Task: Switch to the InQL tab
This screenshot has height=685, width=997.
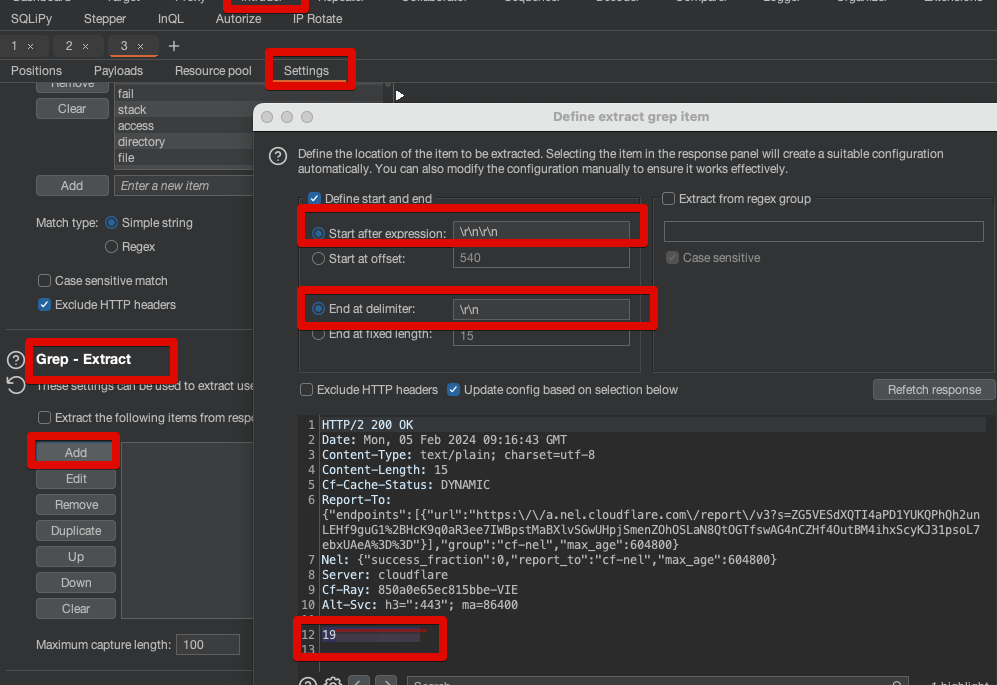Action: click(170, 19)
